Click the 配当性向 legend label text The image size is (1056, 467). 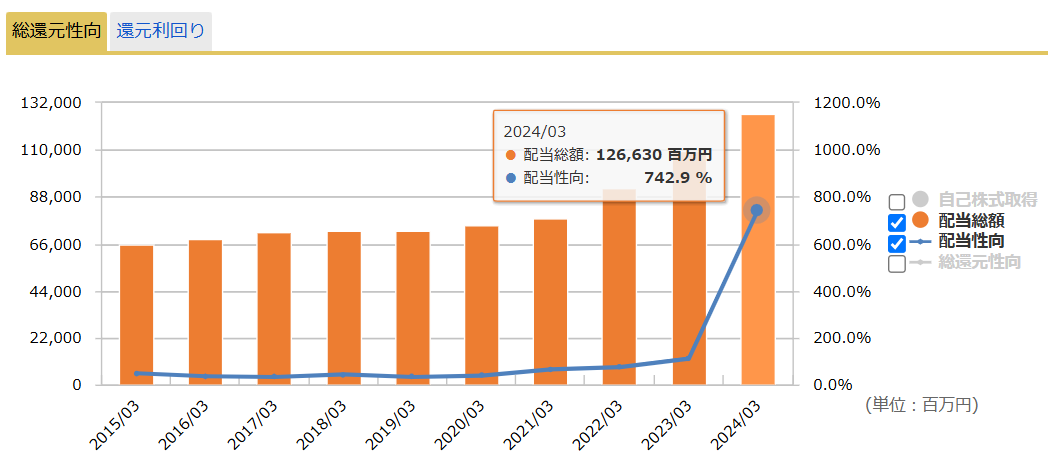click(972, 242)
